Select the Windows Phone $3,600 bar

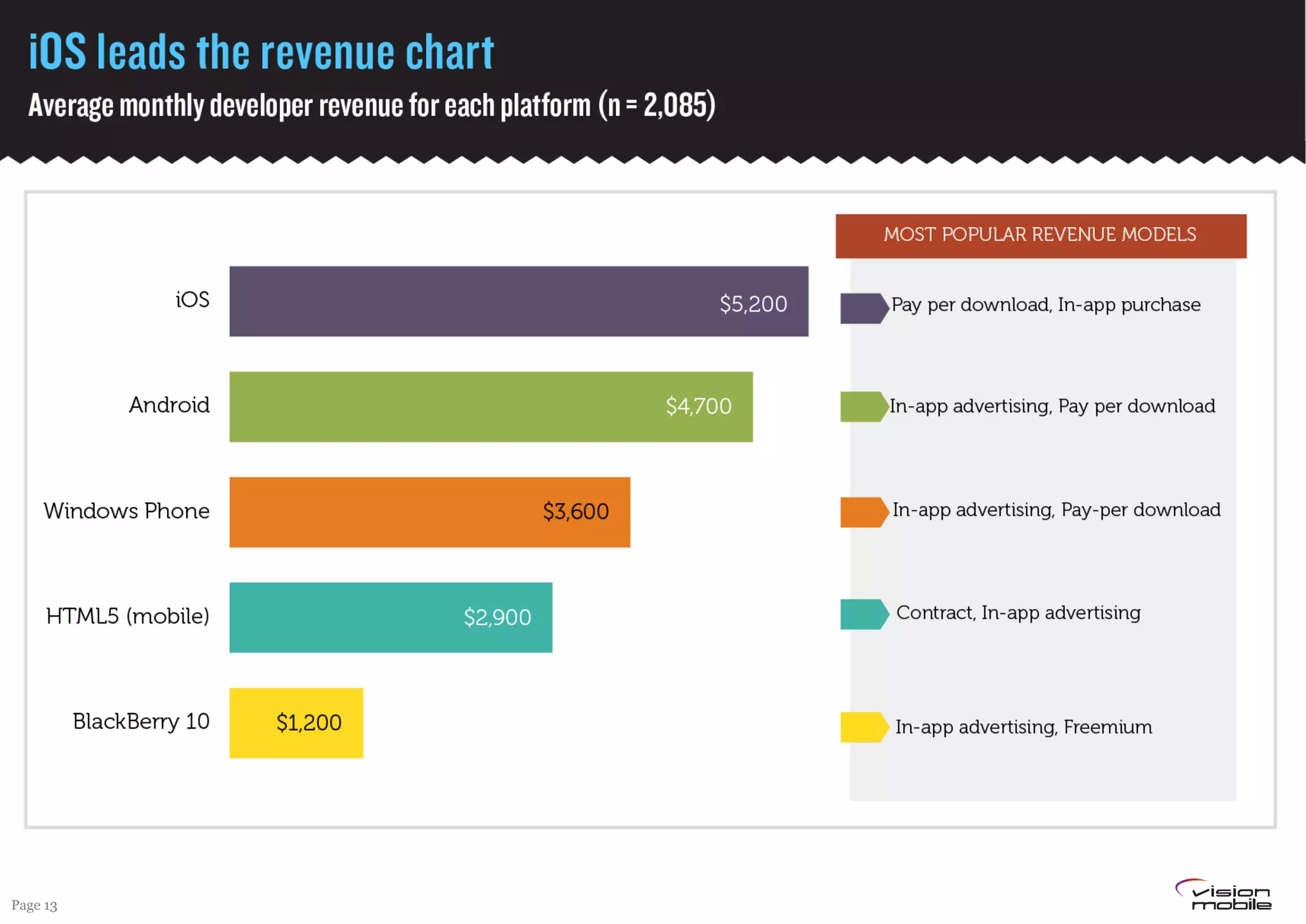tap(429, 512)
